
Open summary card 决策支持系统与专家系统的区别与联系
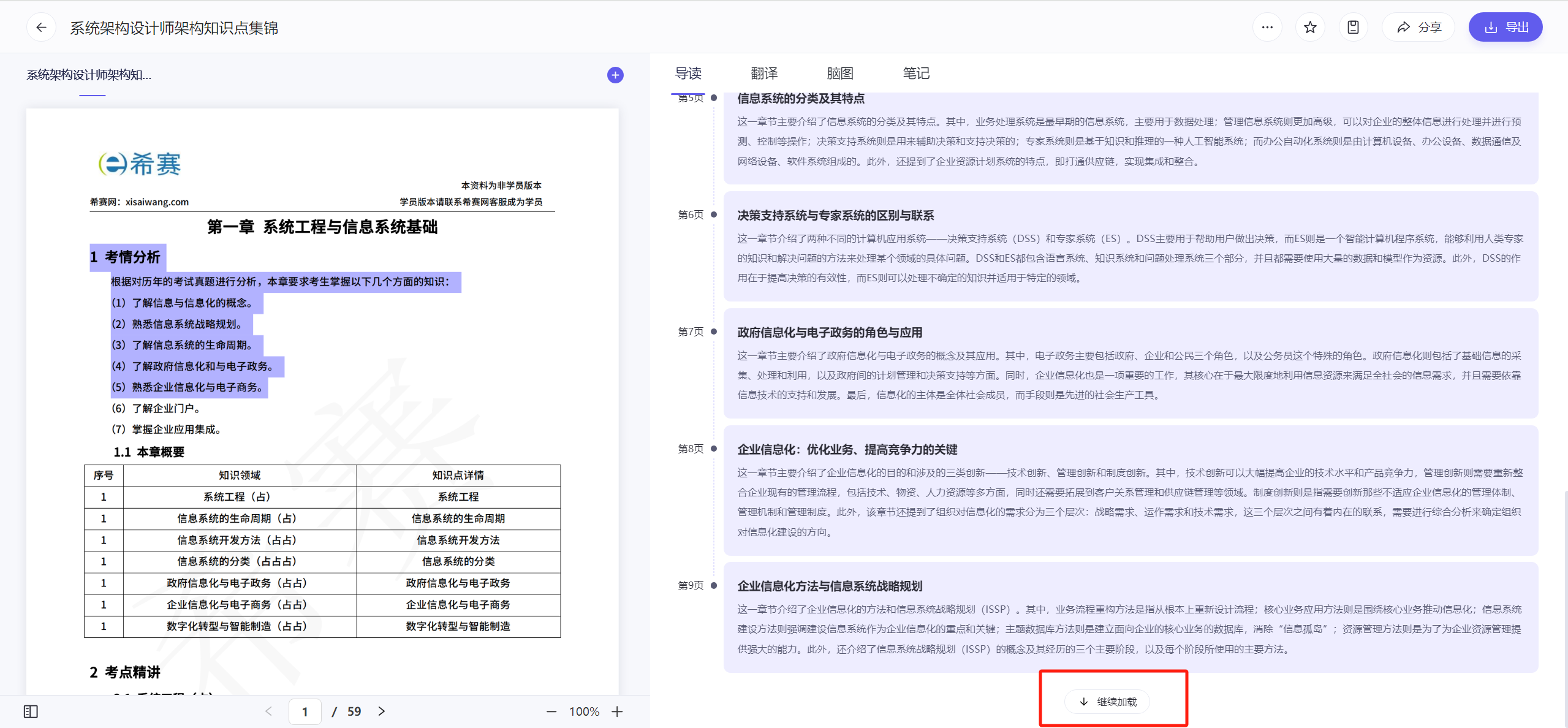[x=1131, y=246]
